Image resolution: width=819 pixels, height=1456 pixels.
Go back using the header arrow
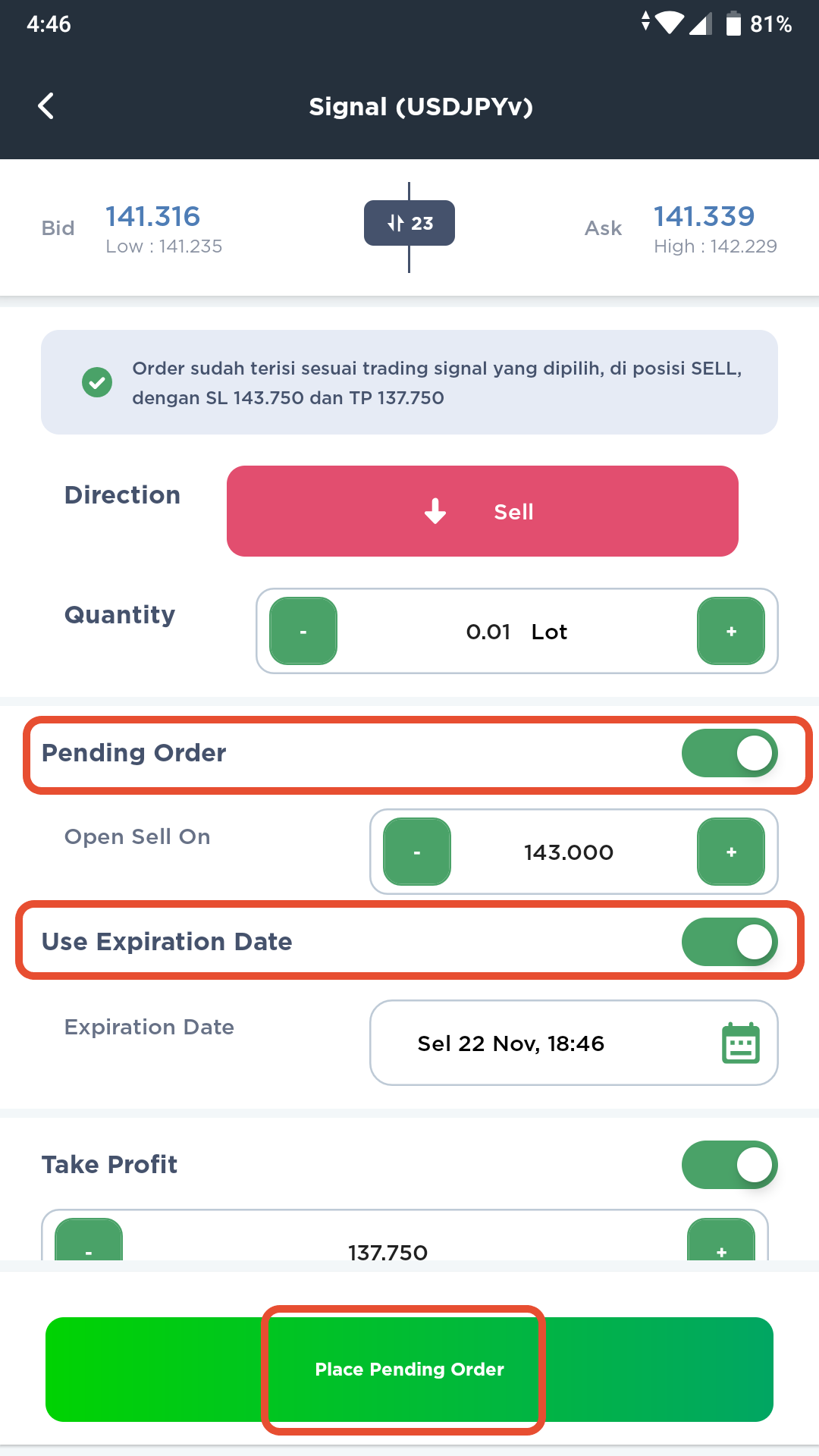coord(46,106)
